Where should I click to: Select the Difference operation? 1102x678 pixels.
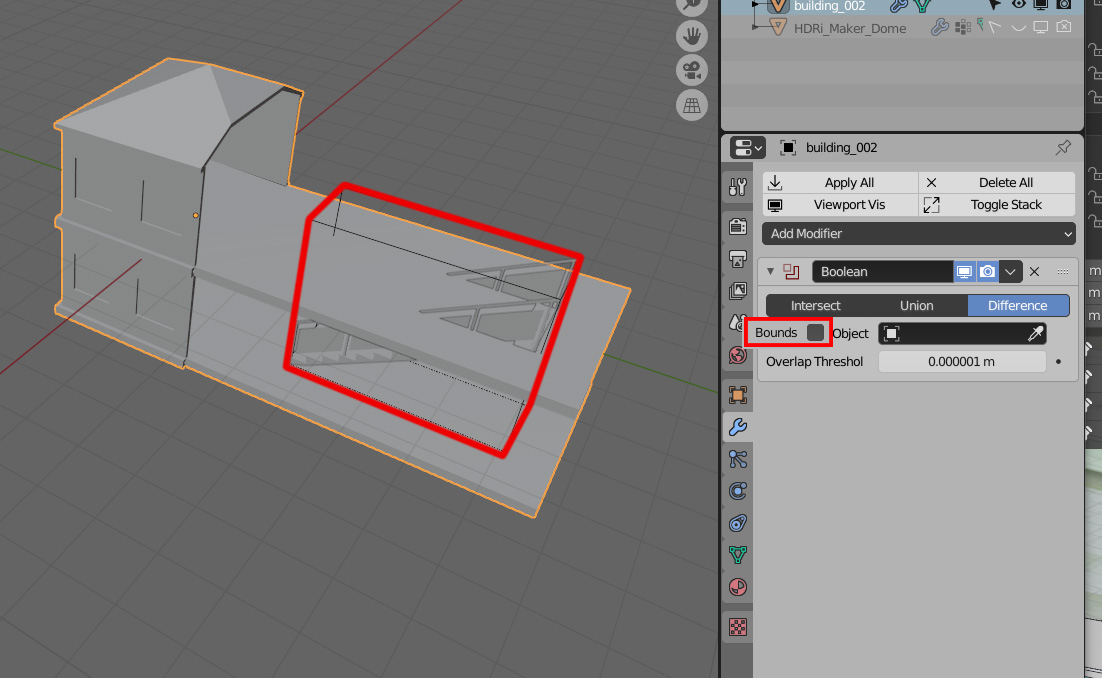coord(1018,306)
